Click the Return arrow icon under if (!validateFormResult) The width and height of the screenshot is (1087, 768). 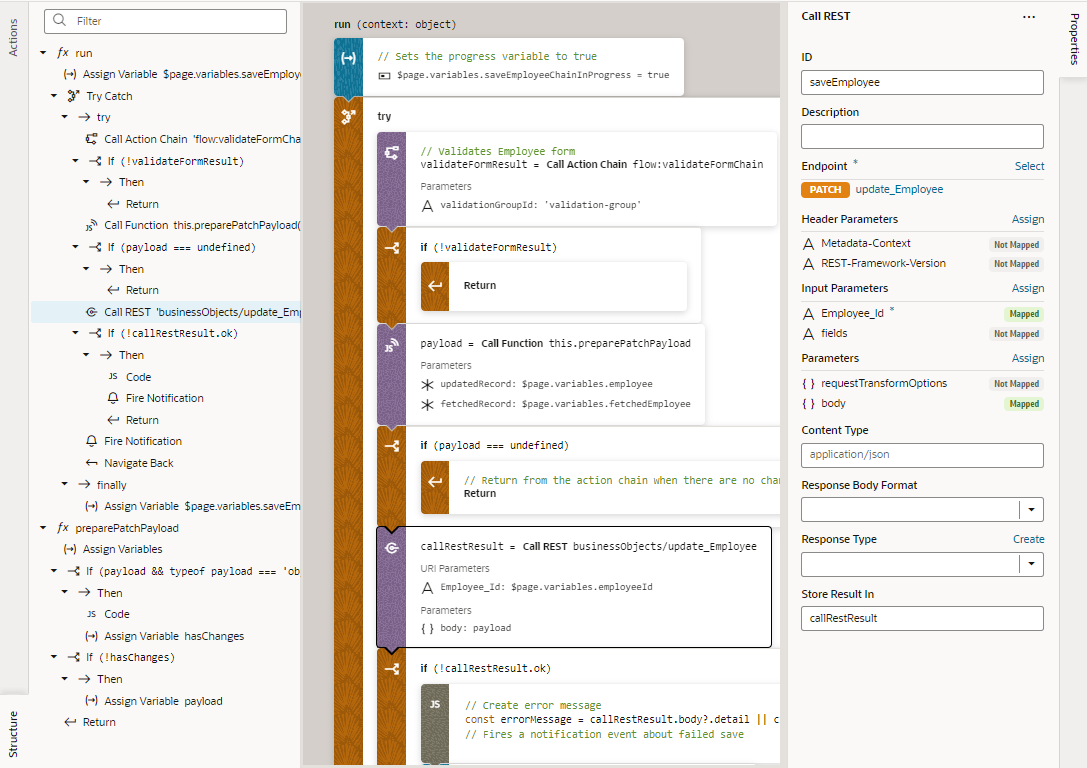pos(435,286)
